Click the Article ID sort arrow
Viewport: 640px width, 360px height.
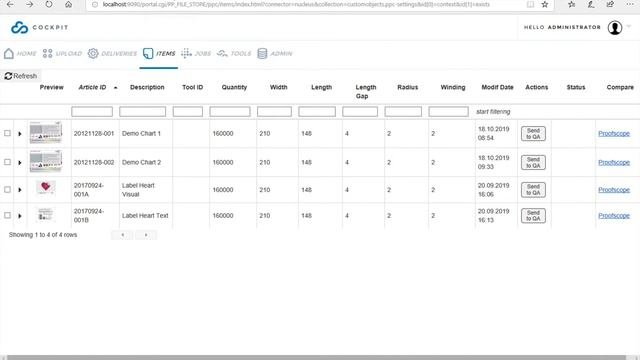coord(116,88)
